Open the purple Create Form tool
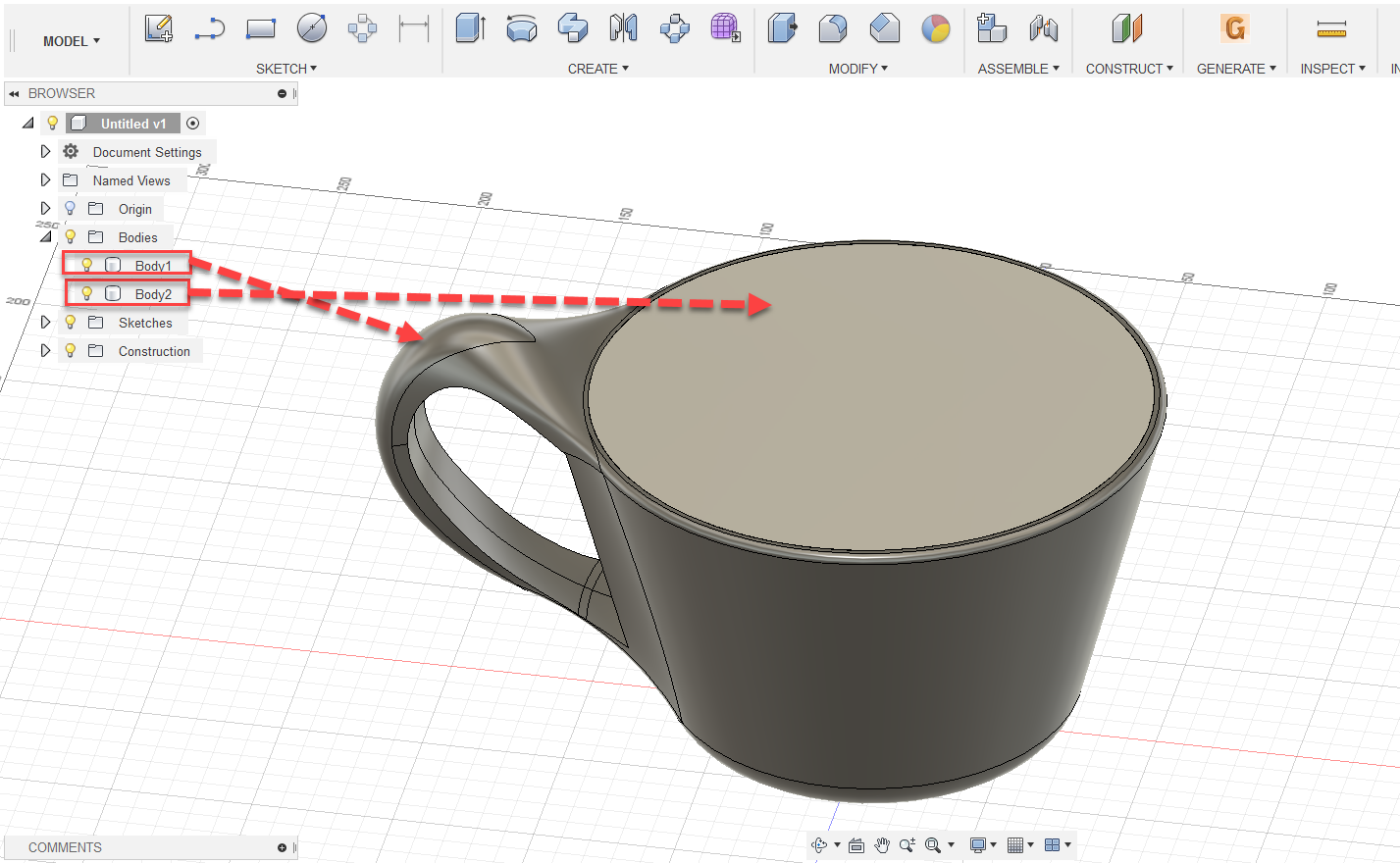The width and height of the screenshot is (1400, 863). point(726,29)
